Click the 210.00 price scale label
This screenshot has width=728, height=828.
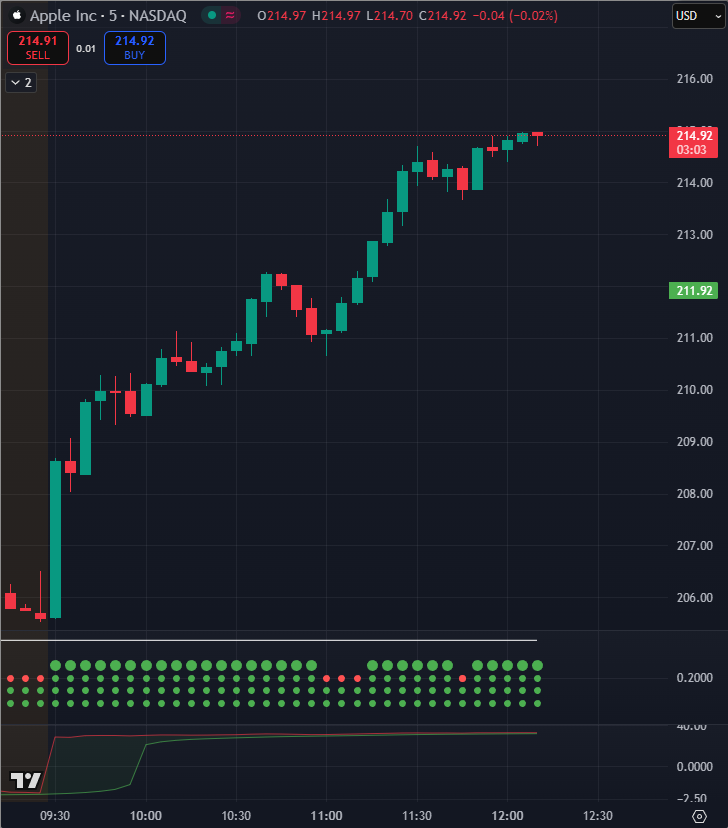694,390
